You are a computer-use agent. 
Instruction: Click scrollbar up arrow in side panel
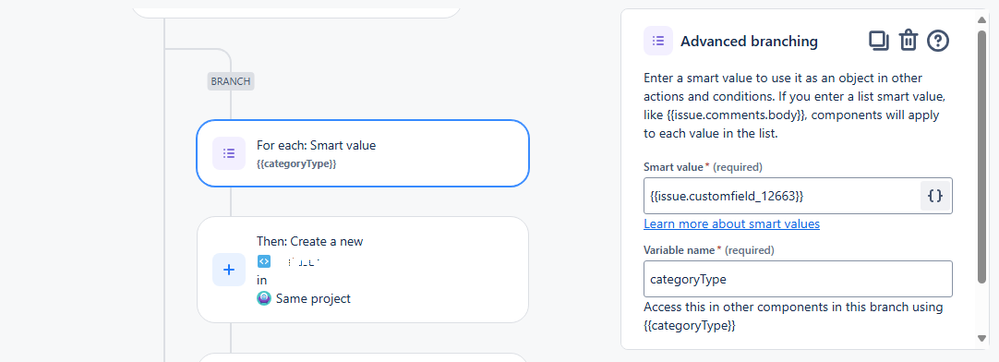pos(982,20)
